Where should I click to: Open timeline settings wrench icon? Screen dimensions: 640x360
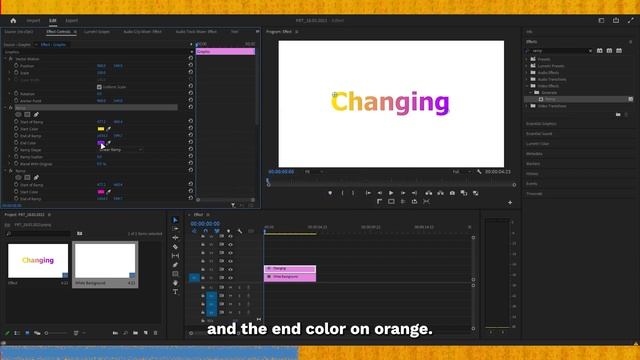click(x=240, y=231)
